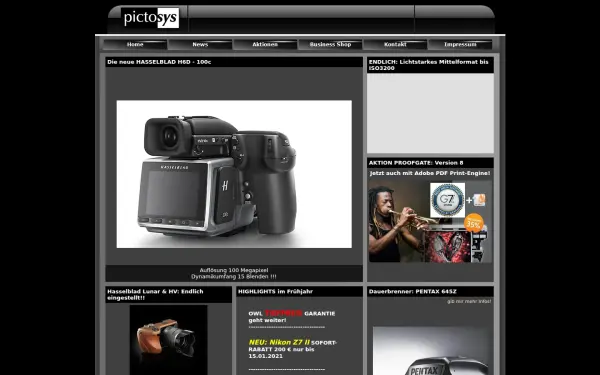Click 'ENDLICH: Lichtstarkes Mittelformat bis ISO3200' heading
600x375 pixels.
429,65
